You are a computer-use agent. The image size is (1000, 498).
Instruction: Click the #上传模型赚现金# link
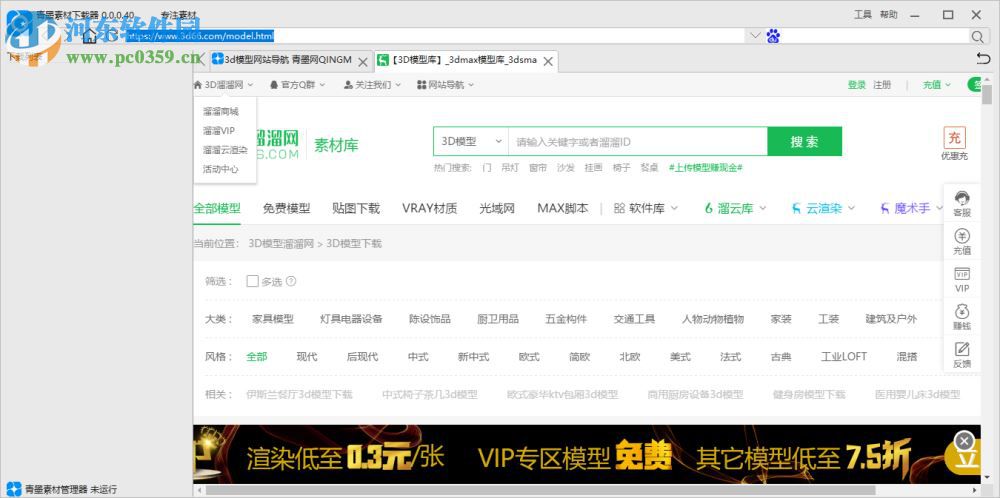click(705, 168)
